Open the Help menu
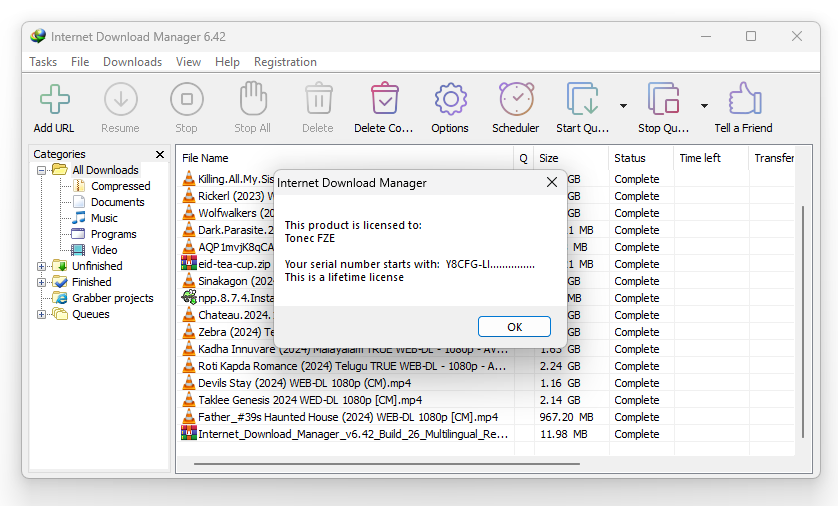The height and width of the screenshot is (506, 838). point(227,62)
